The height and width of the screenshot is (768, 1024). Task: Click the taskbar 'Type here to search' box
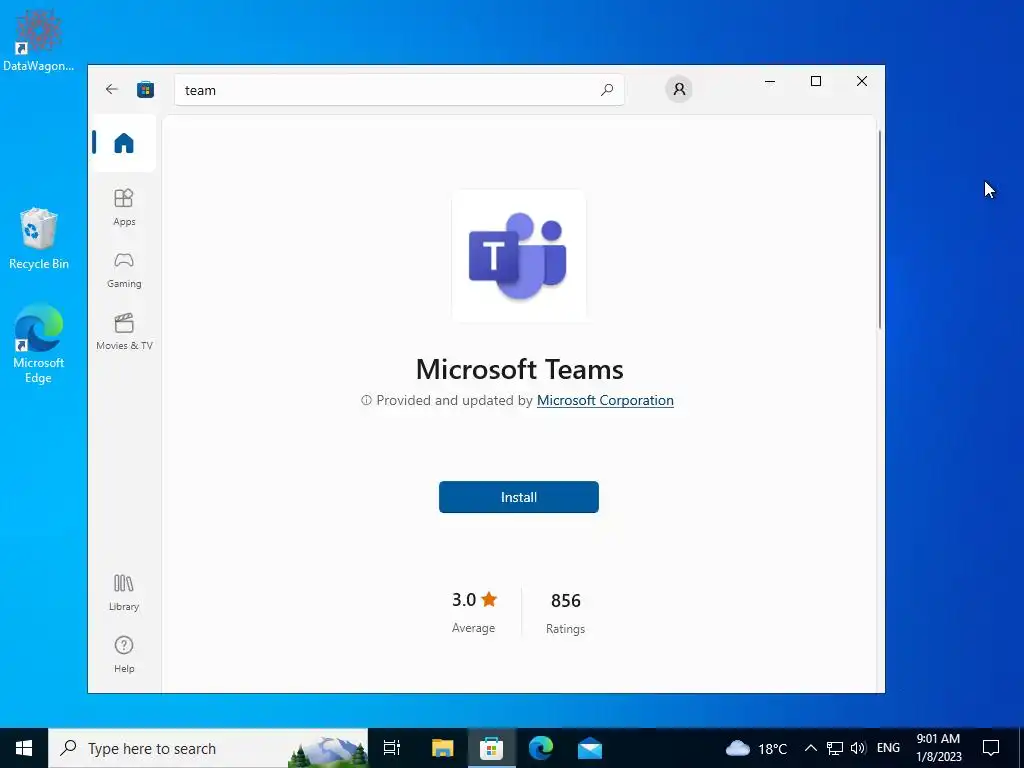point(208,748)
